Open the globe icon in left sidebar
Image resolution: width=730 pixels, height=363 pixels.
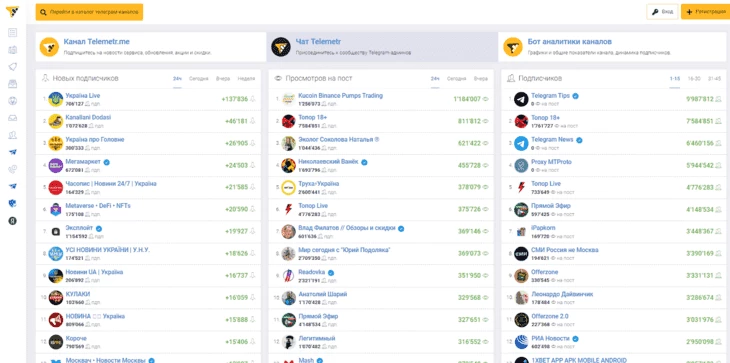tap(13, 101)
